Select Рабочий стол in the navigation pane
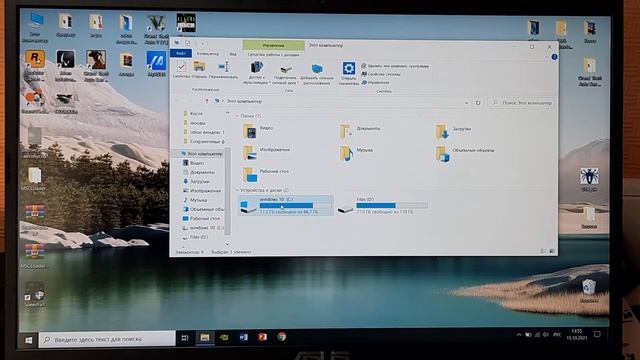The image size is (640, 360). 201,218
